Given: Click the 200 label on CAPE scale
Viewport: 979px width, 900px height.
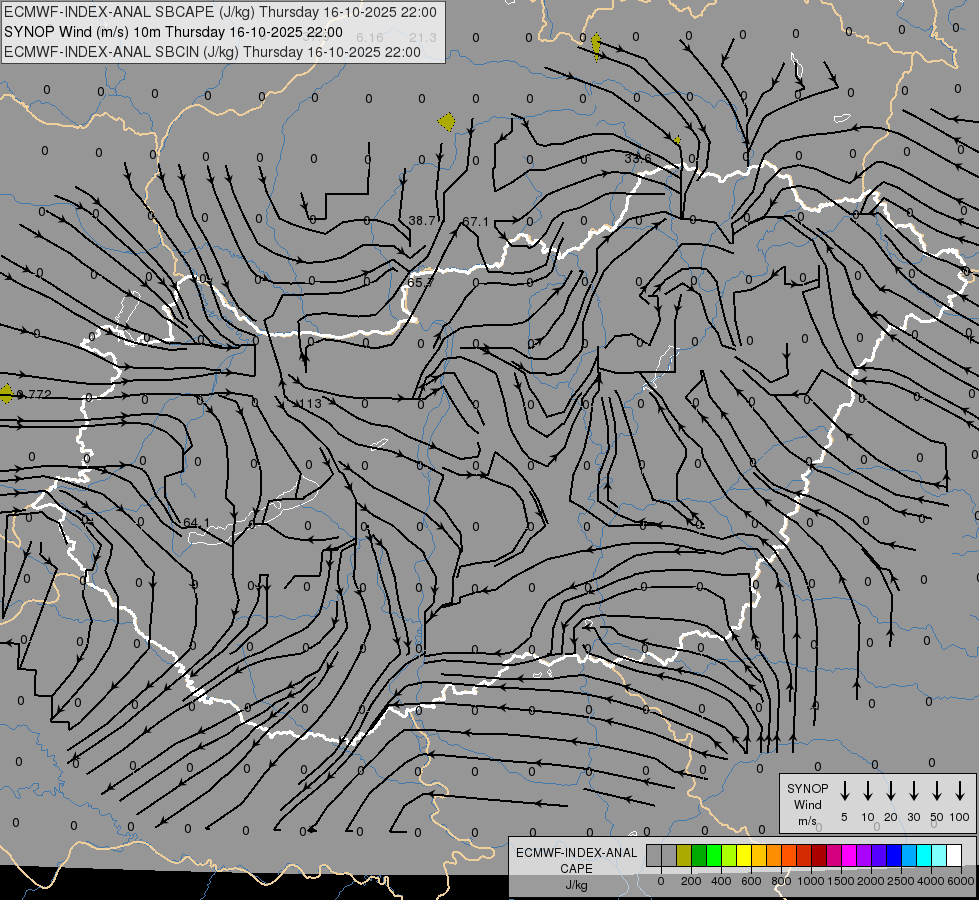Looking at the screenshot, I should coord(691,881).
